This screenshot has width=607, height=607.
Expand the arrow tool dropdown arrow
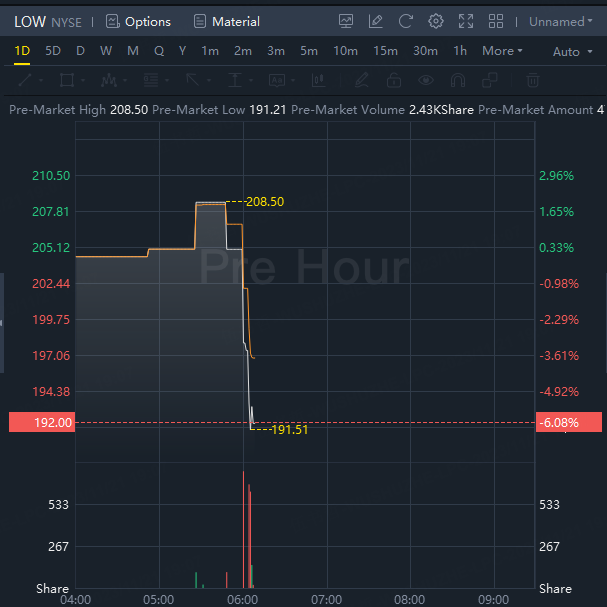pyautogui.click(x=209, y=81)
